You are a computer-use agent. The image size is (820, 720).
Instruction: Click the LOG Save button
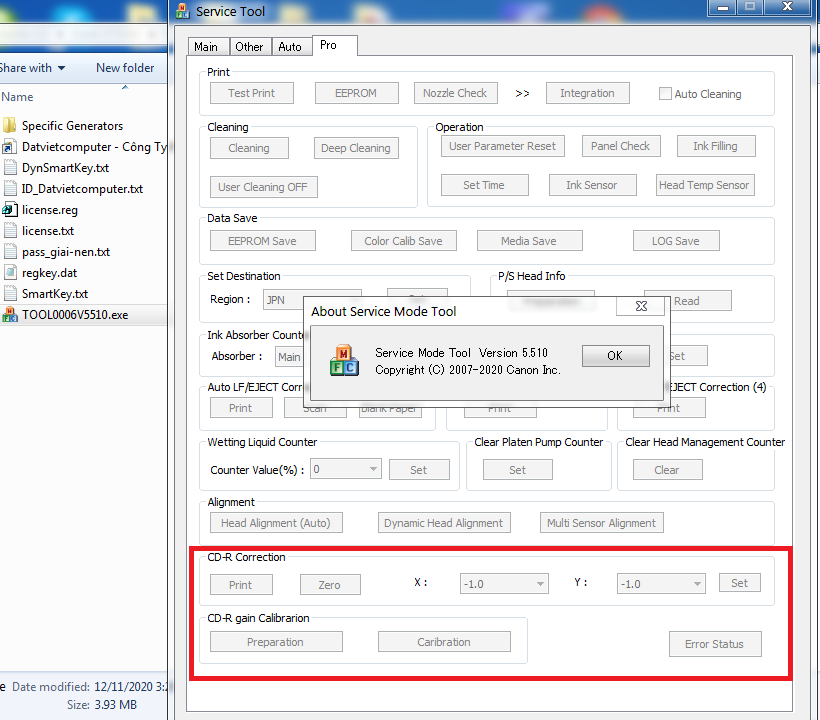point(676,241)
